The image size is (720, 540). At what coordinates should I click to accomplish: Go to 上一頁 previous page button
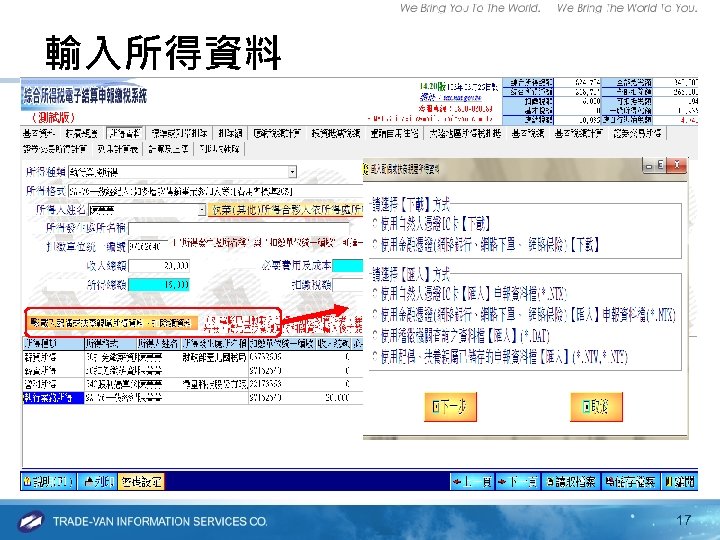[472, 482]
